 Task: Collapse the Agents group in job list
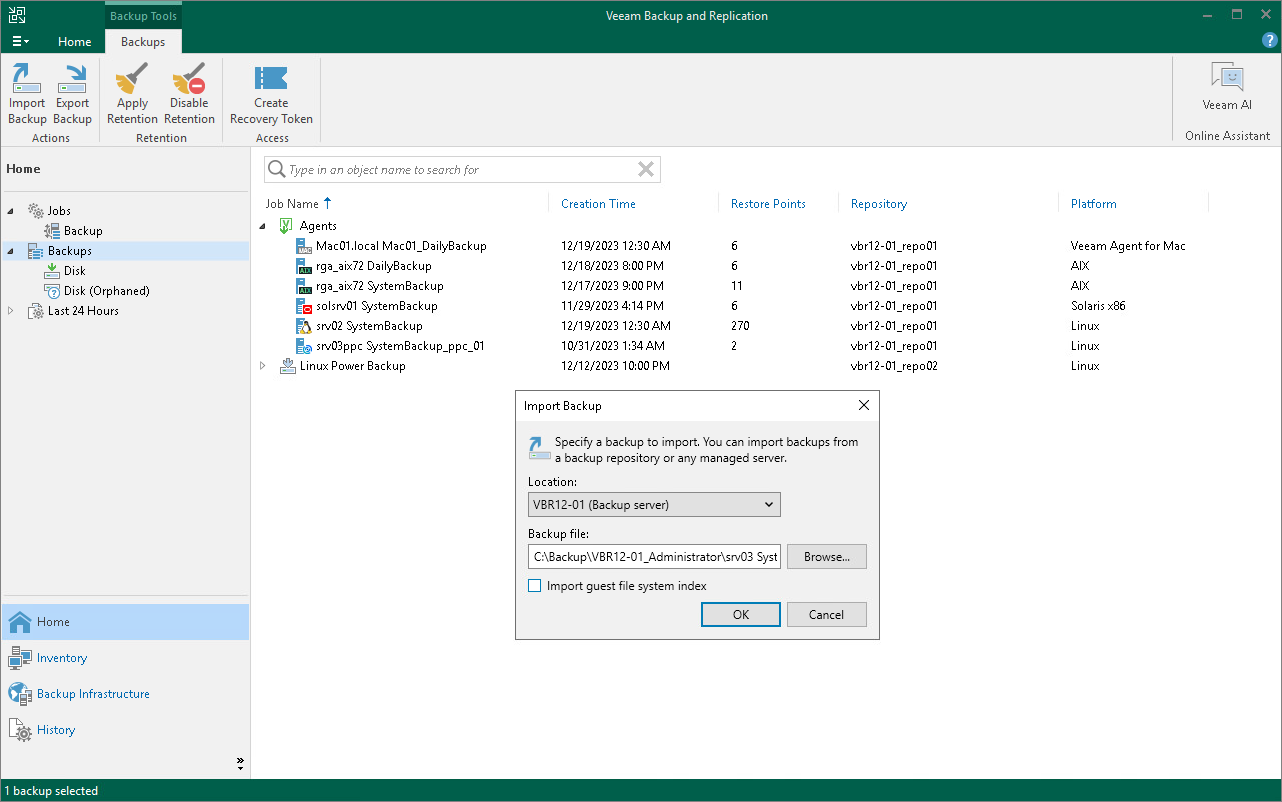(x=263, y=226)
